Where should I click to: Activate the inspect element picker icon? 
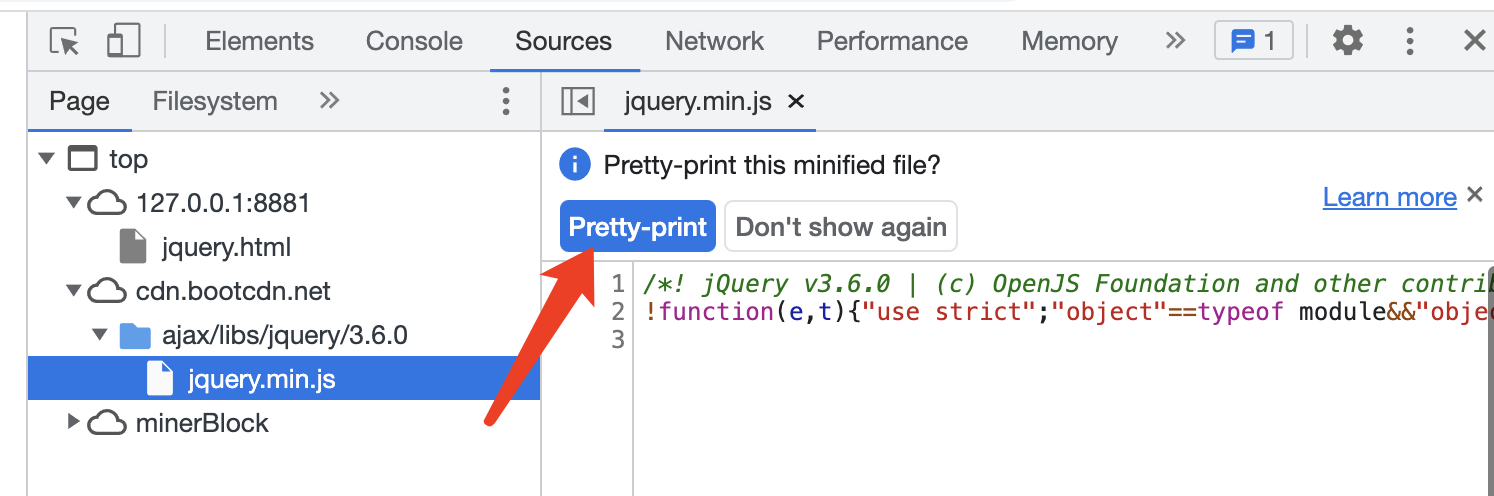click(x=65, y=41)
